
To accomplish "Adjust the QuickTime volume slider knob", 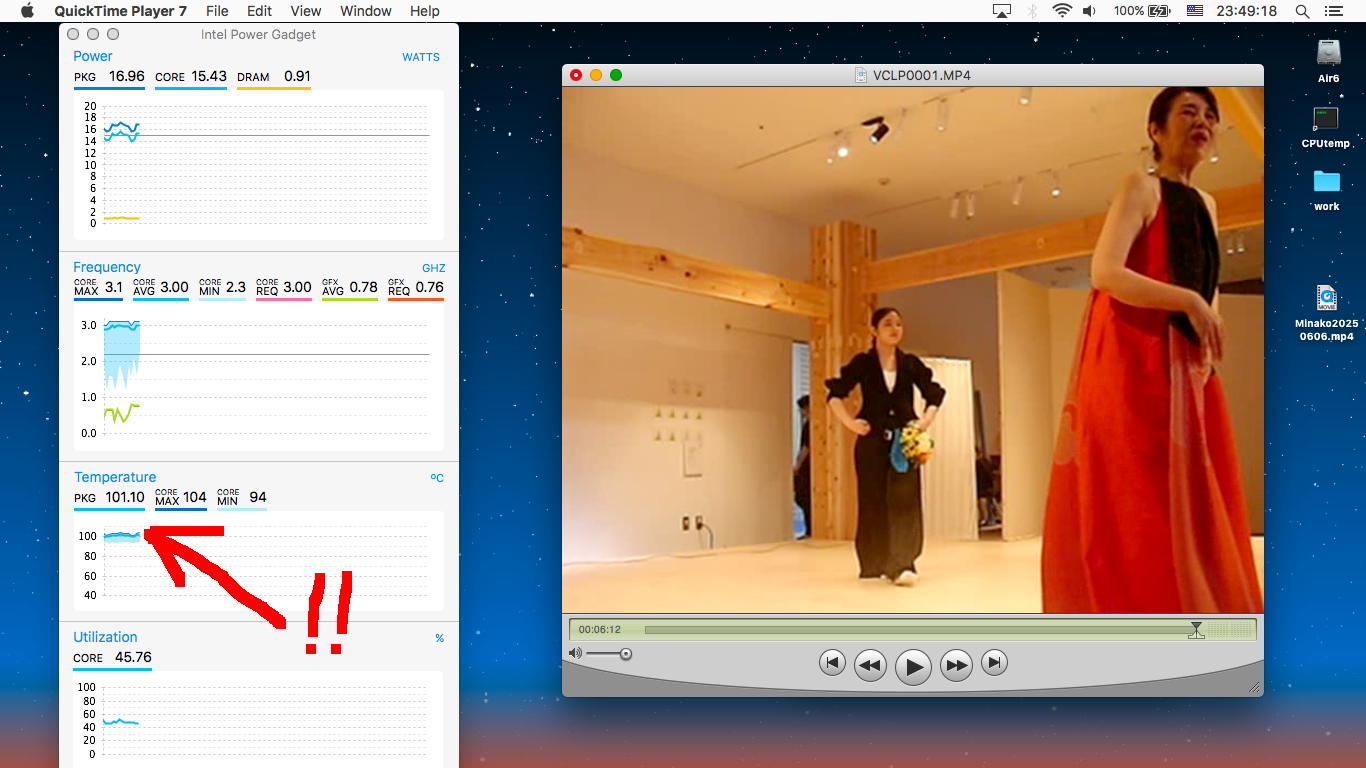I will (x=626, y=654).
